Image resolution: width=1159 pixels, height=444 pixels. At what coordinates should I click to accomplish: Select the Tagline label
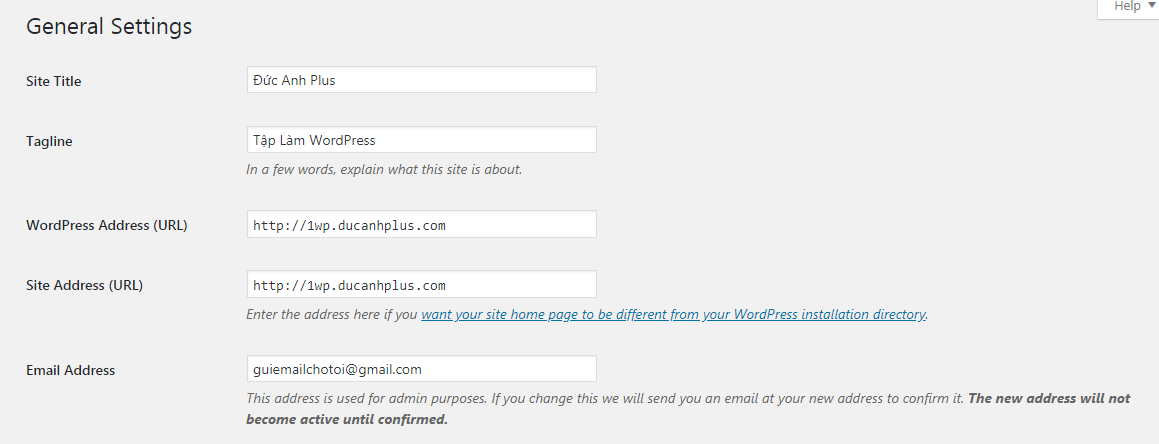pyautogui.click(x=49, y=141)
